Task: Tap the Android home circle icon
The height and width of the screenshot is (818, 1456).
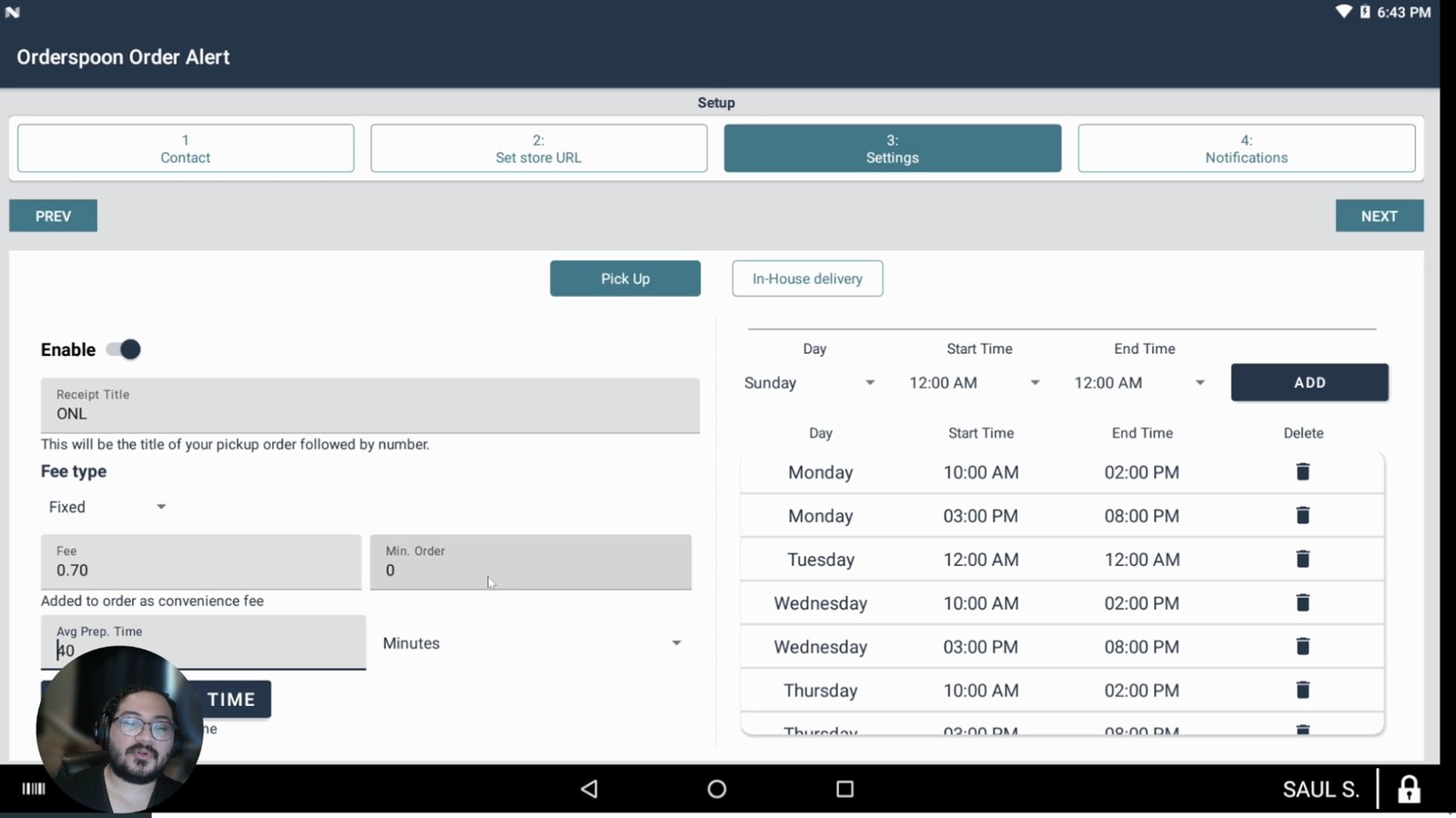Action: (x=717, y=789)
